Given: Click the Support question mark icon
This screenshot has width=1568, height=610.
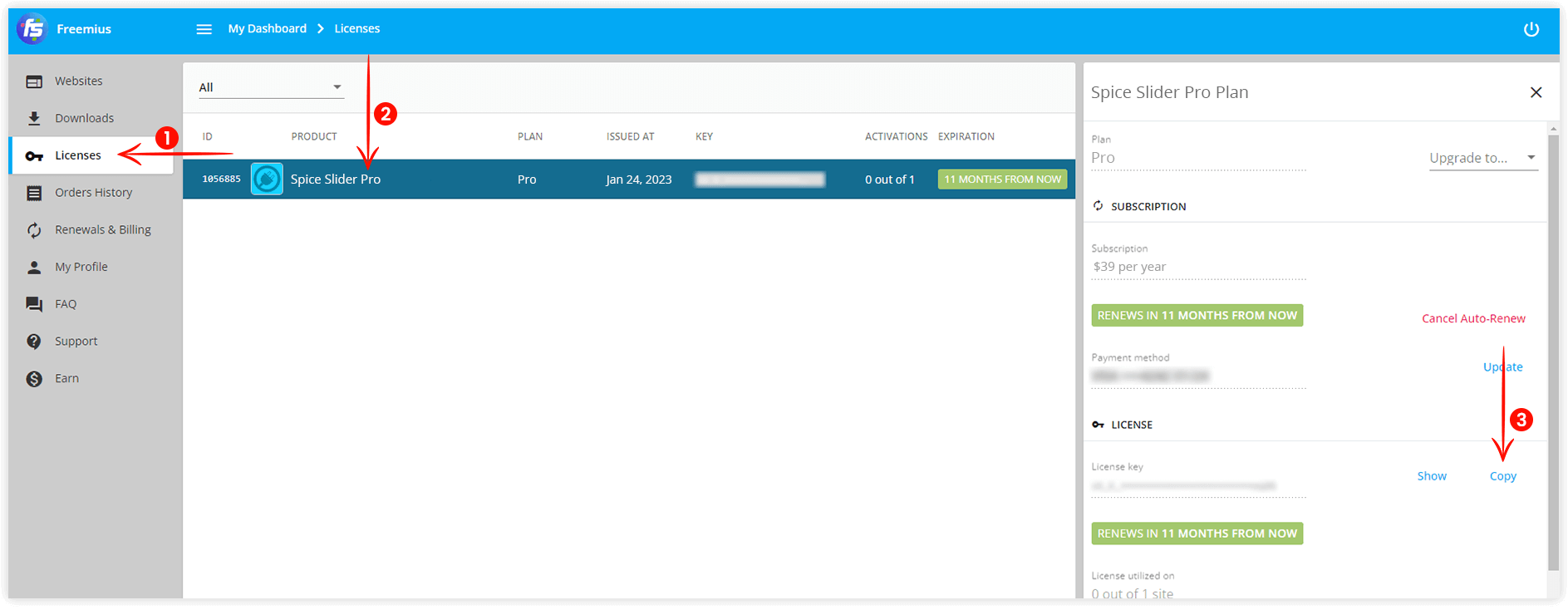Looking at the screenshot, I should (x=34, y=342).
